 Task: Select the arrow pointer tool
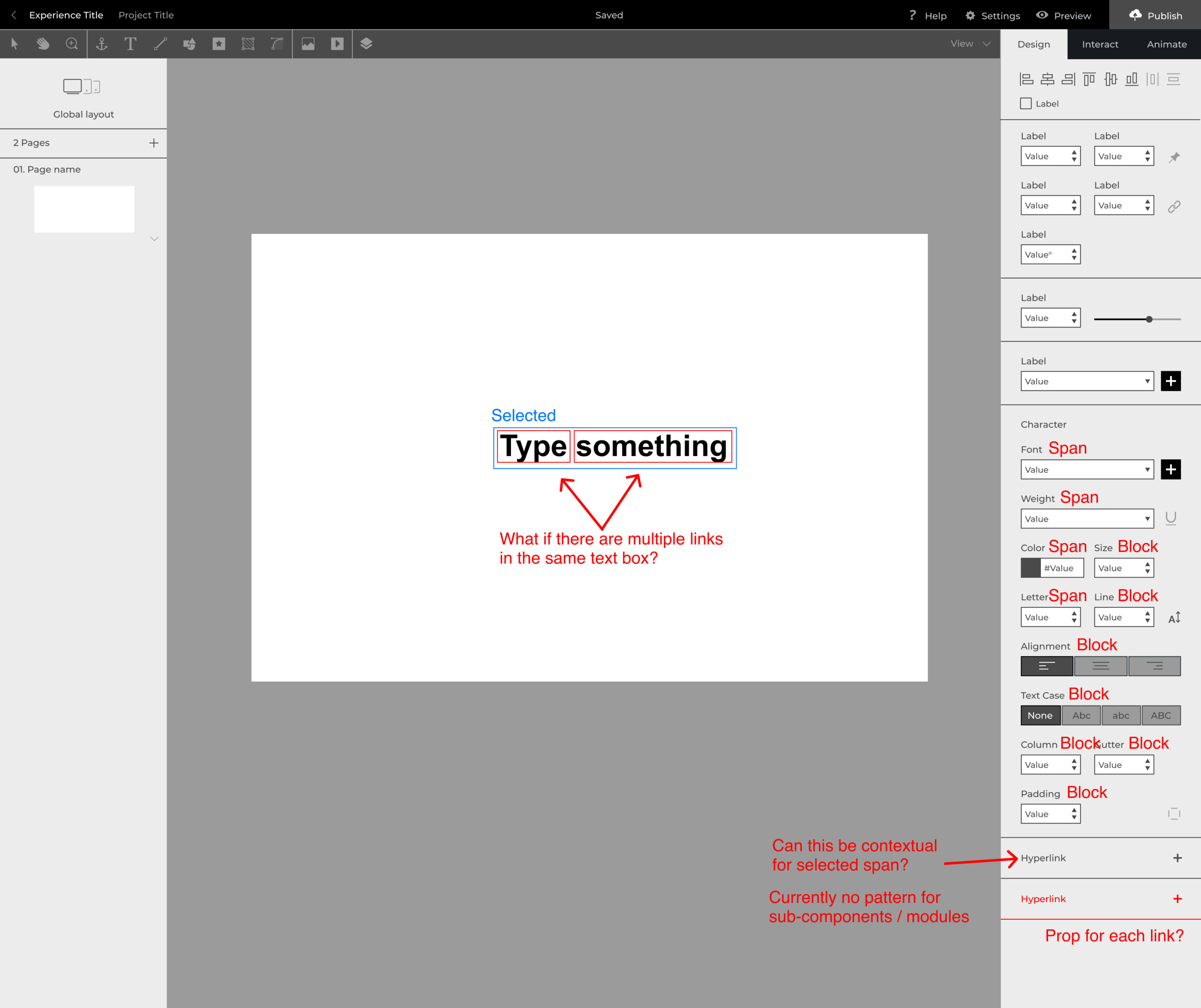point(14,44)
